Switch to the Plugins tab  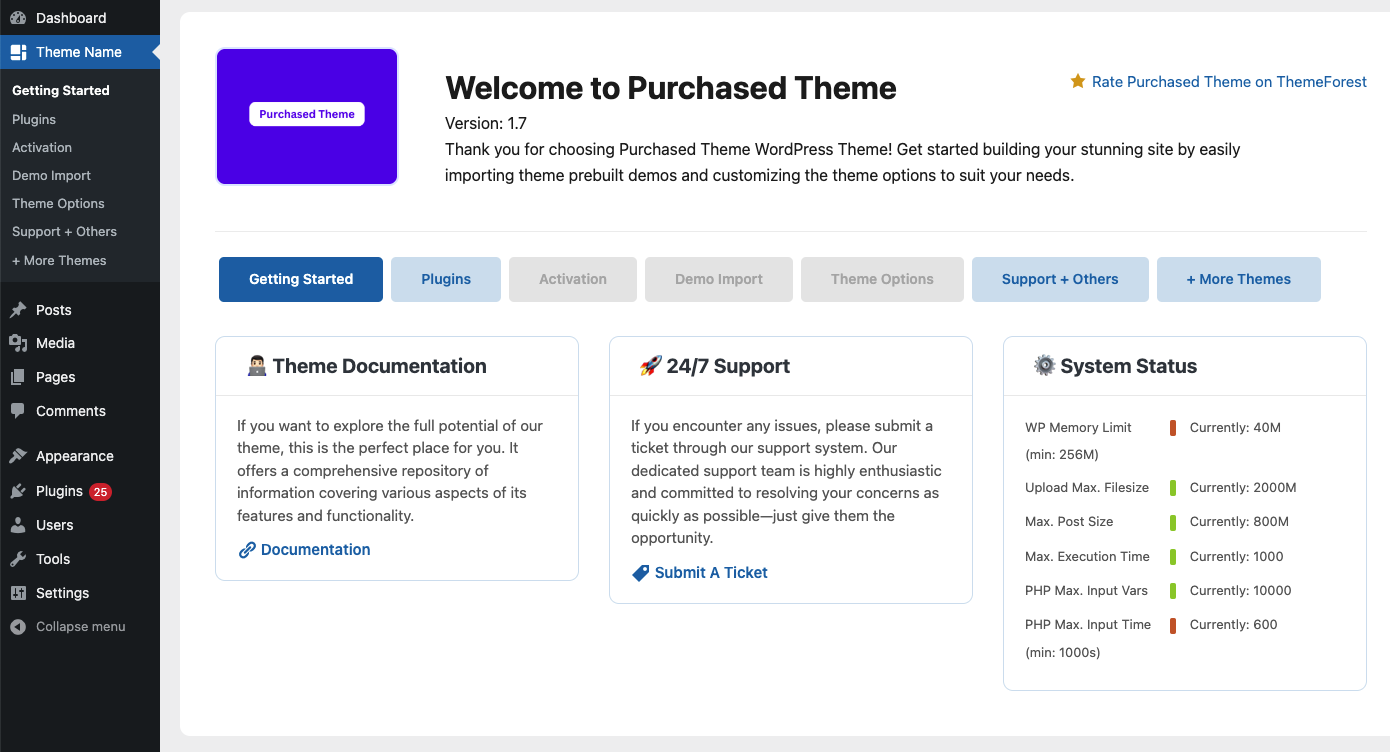[x=446, y=279]
